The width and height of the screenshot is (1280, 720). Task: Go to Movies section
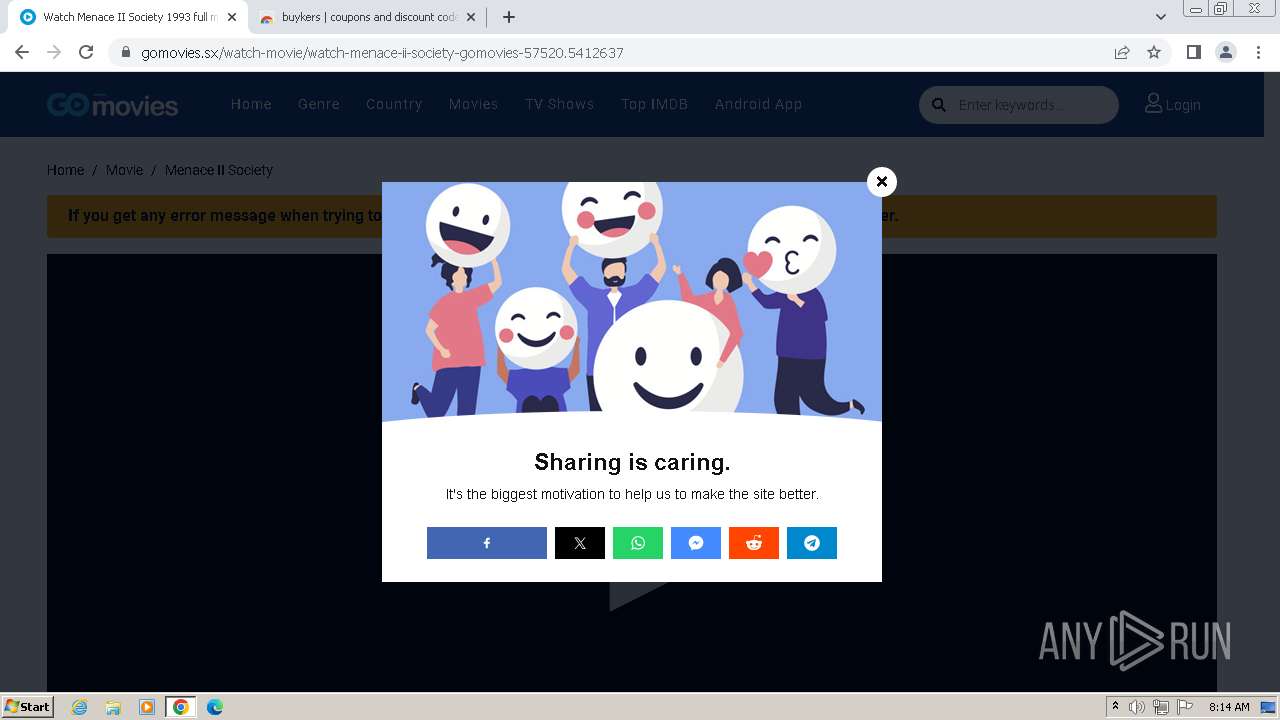(474, 104)
